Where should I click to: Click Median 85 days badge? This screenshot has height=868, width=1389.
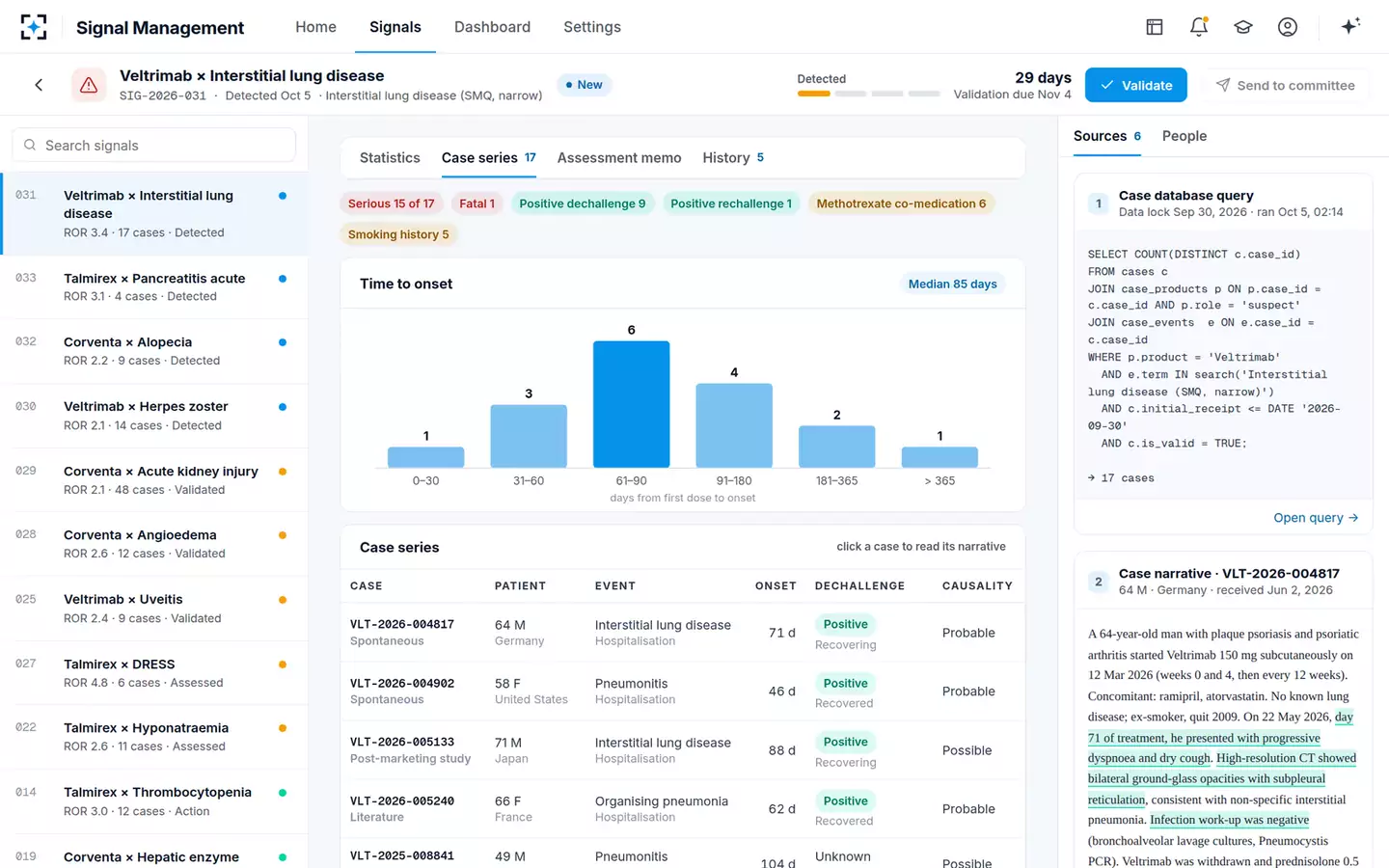[x=952, y=284]
